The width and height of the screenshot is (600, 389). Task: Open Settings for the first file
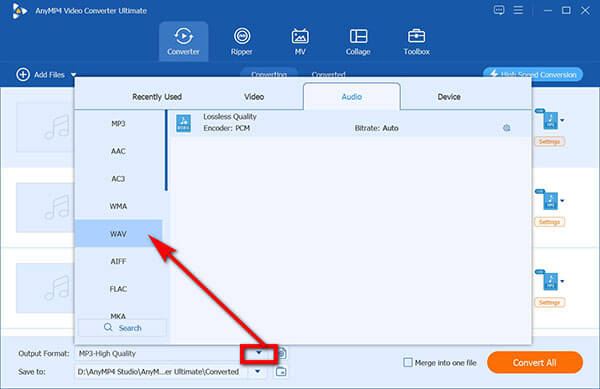(x=549, y=142)
